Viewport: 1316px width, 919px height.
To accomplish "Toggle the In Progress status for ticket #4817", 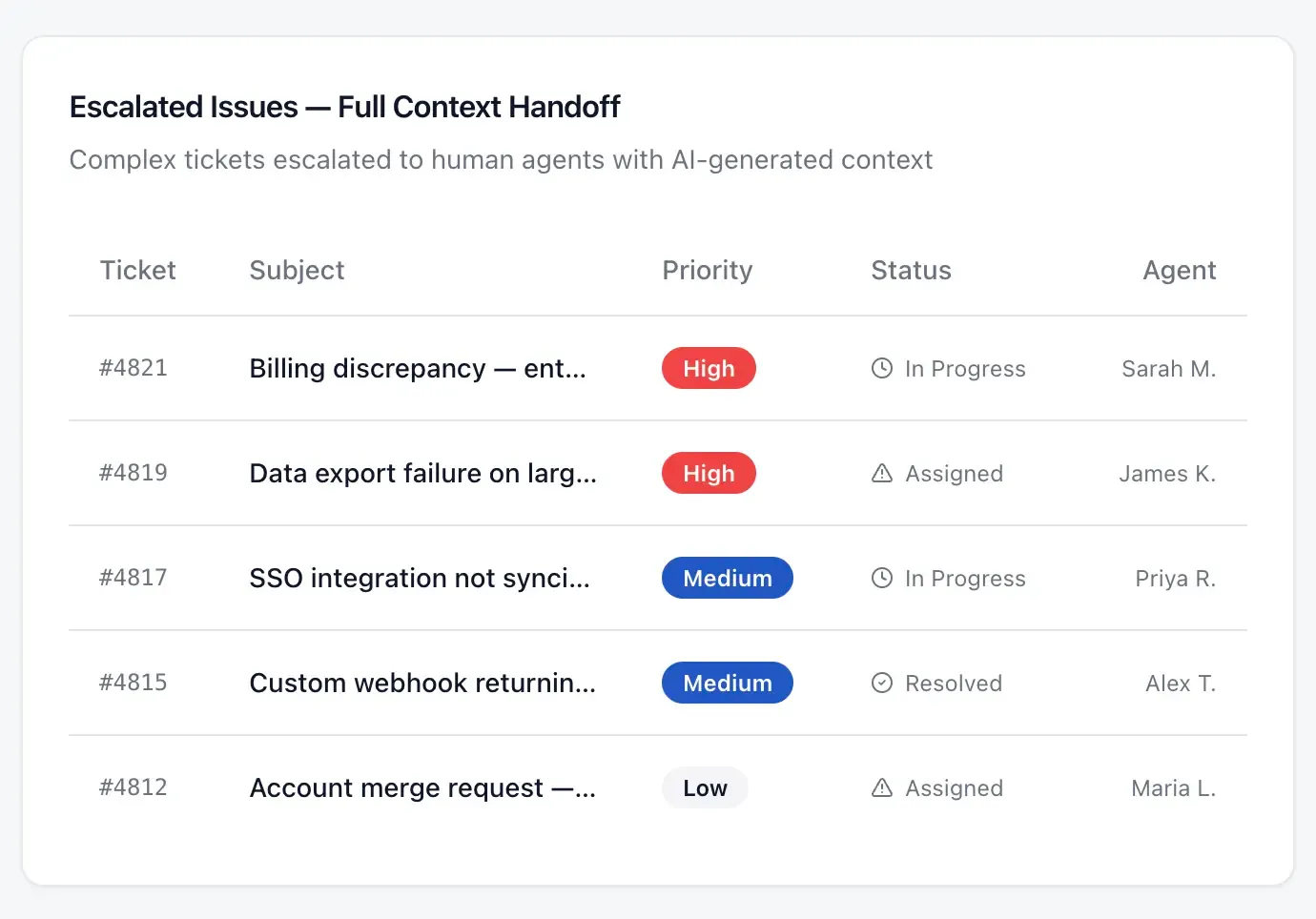I will point(965,578).
